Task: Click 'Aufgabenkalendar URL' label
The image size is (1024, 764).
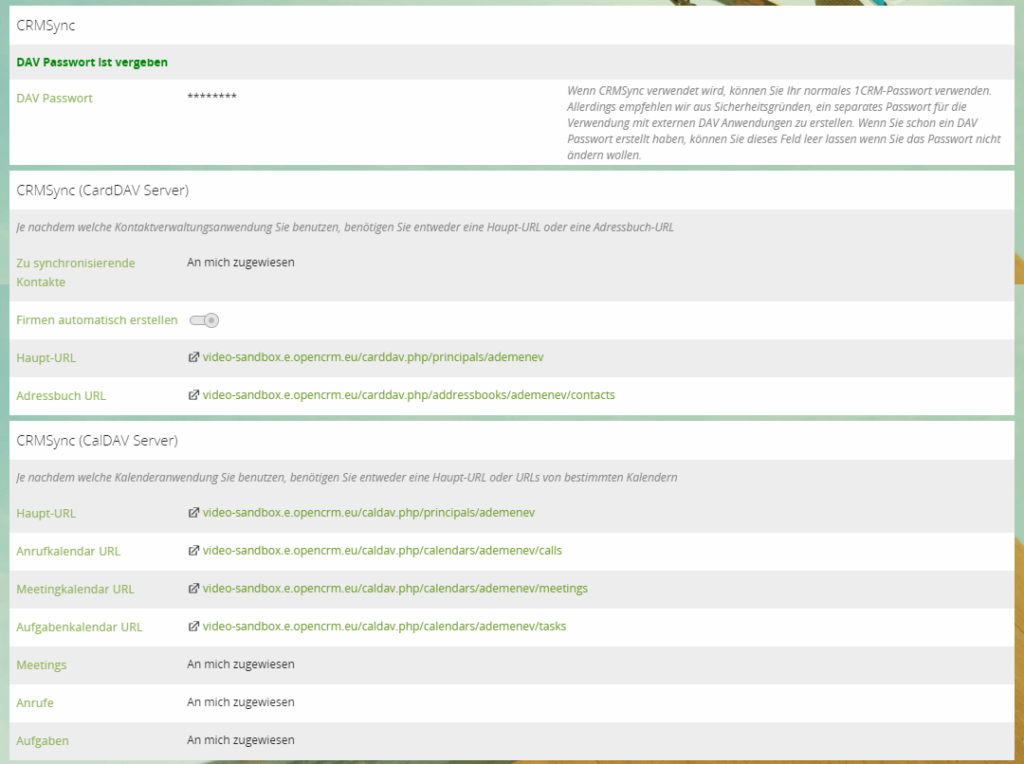Action: click(x=79, y=627)
